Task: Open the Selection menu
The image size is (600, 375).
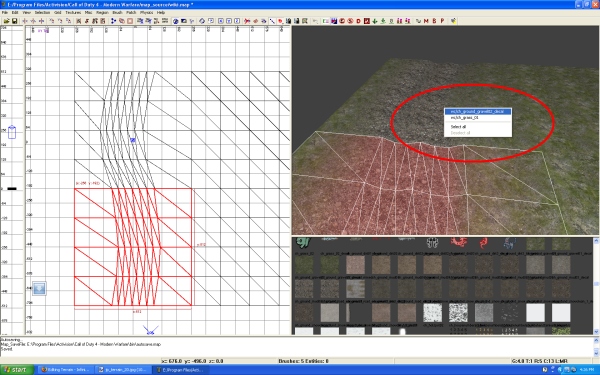Action: (x=42, y=13)
